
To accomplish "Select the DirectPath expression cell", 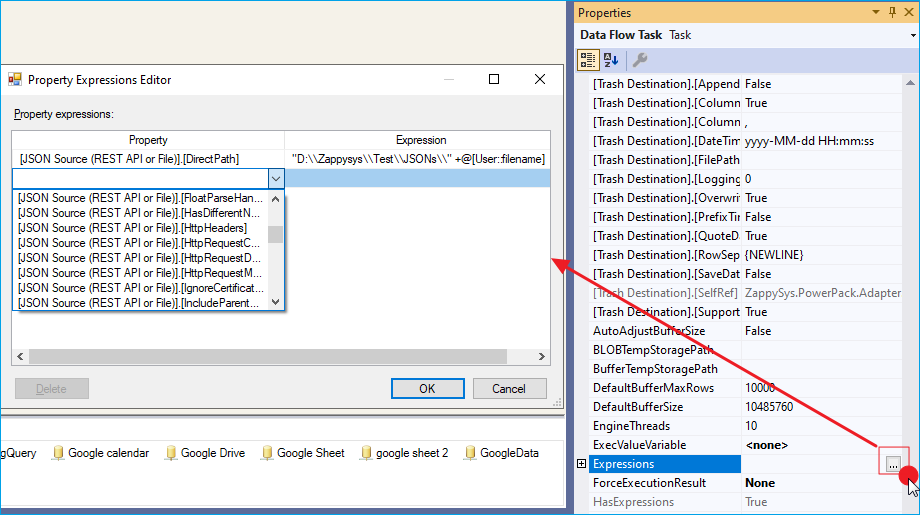I will click(x=418, y=159).
